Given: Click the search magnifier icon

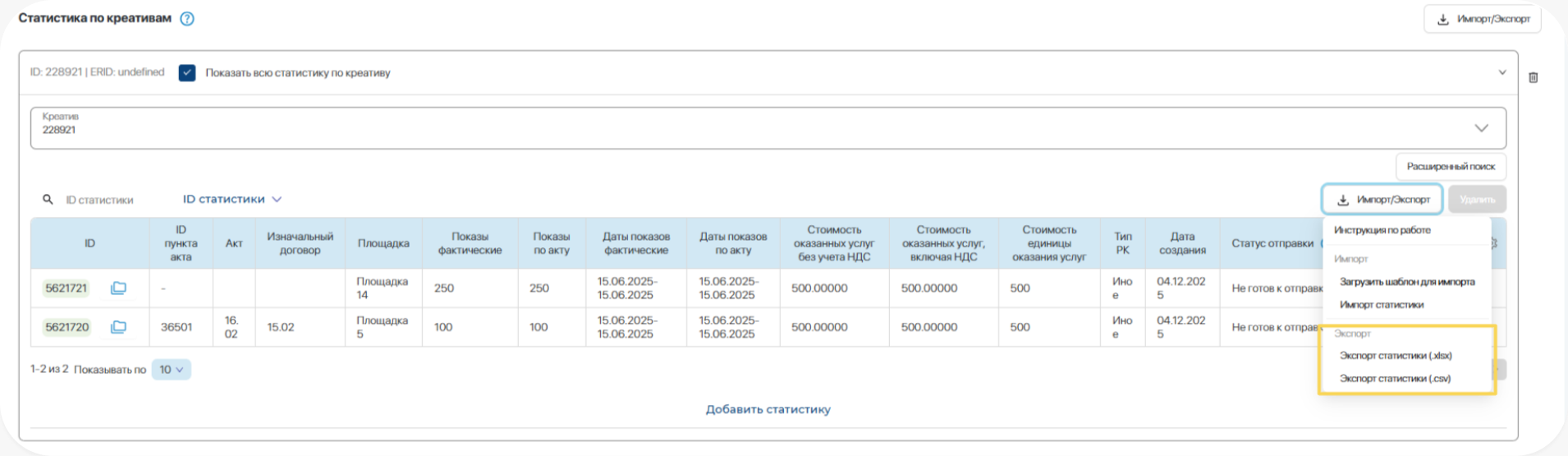Looking at the screenshot, I should pyautogui.click(x=48, y=200).
